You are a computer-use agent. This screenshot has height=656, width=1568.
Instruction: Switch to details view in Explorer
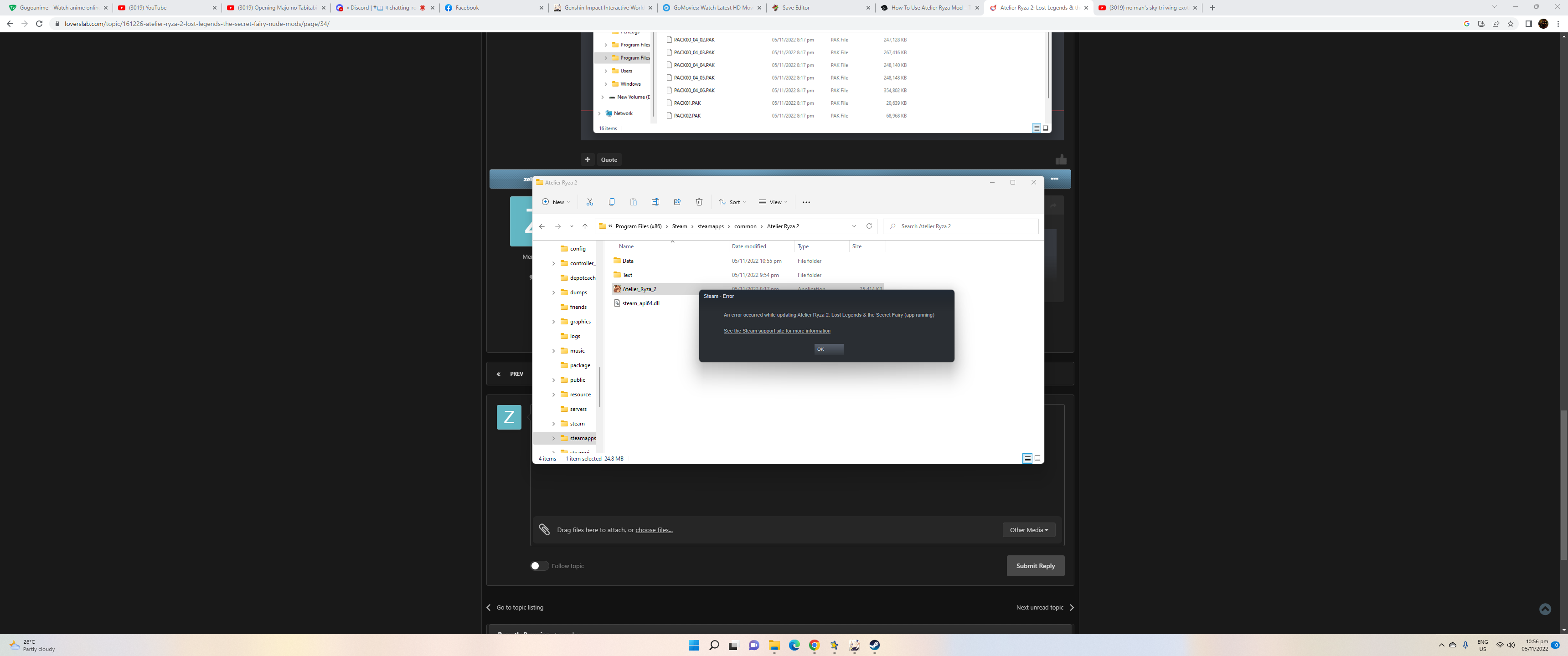[x=1027, y=458]
